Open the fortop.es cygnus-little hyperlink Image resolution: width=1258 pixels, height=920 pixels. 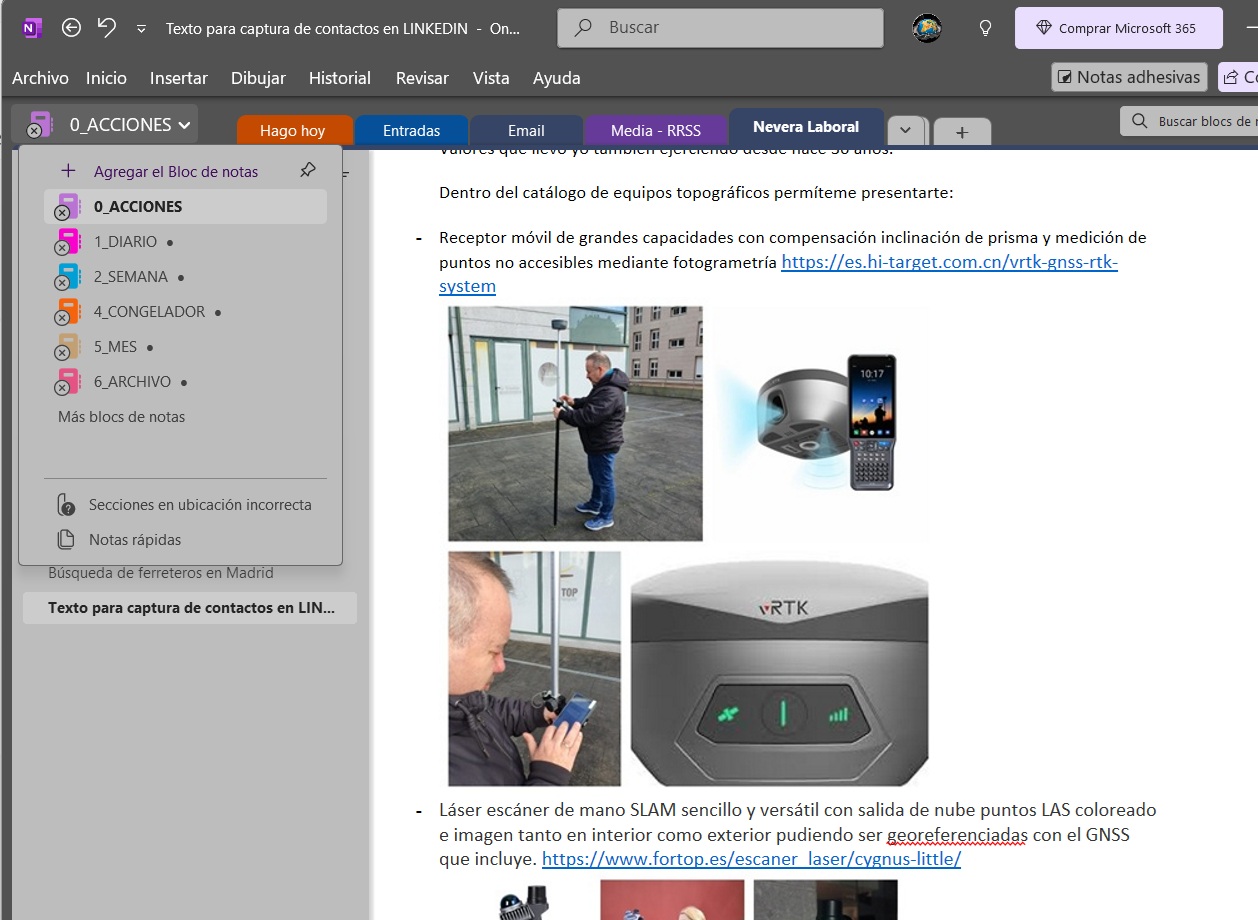(x=751, y=859)
